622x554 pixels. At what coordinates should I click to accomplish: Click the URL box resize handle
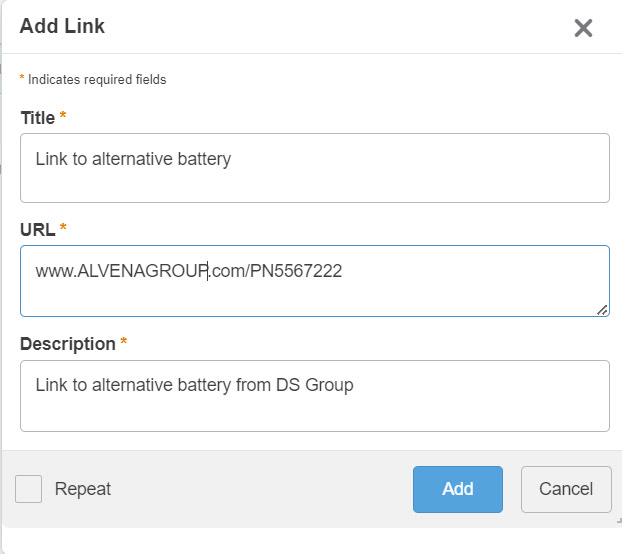point(602,309)
